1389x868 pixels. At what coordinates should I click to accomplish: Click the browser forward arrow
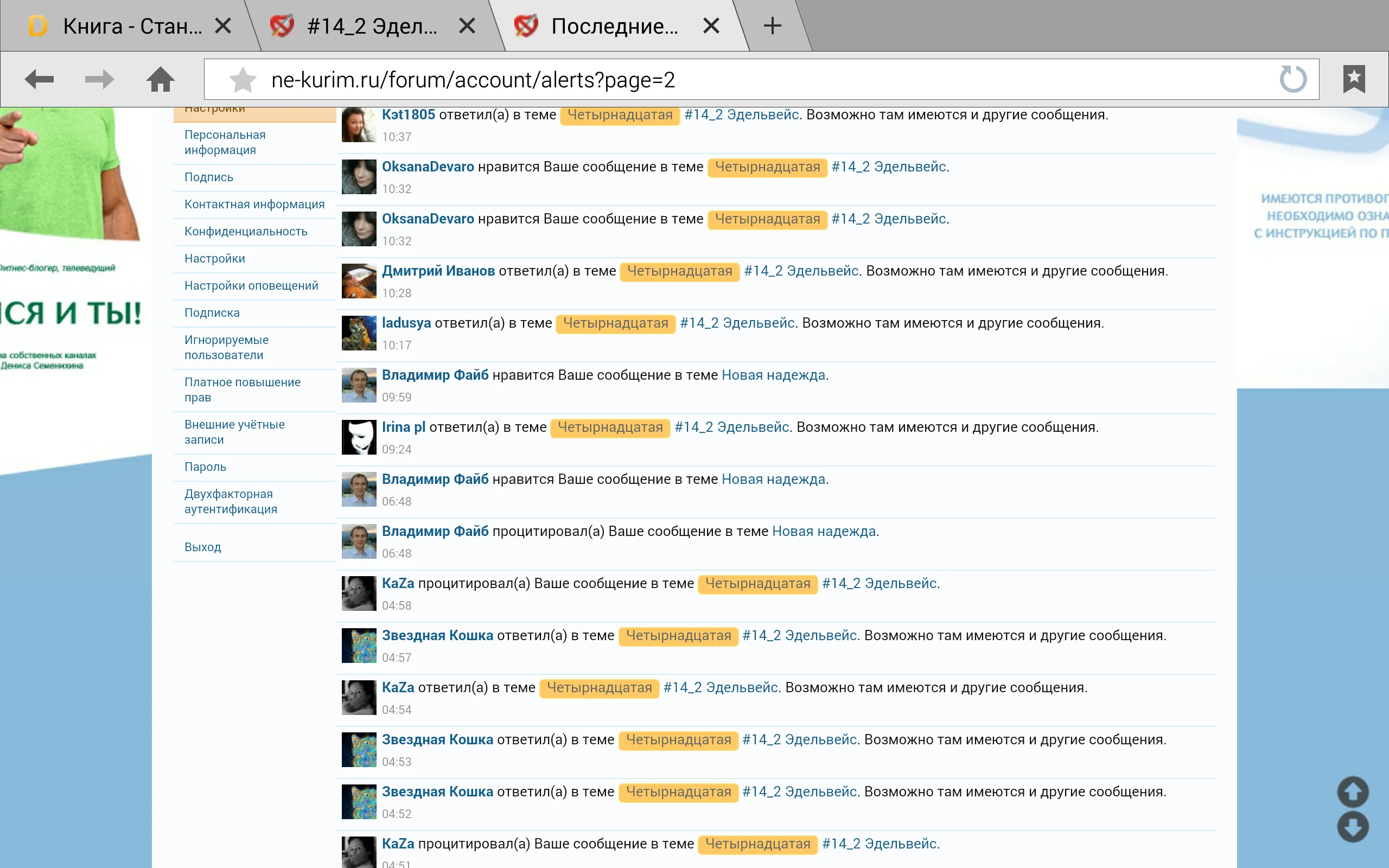coord(99,79)
